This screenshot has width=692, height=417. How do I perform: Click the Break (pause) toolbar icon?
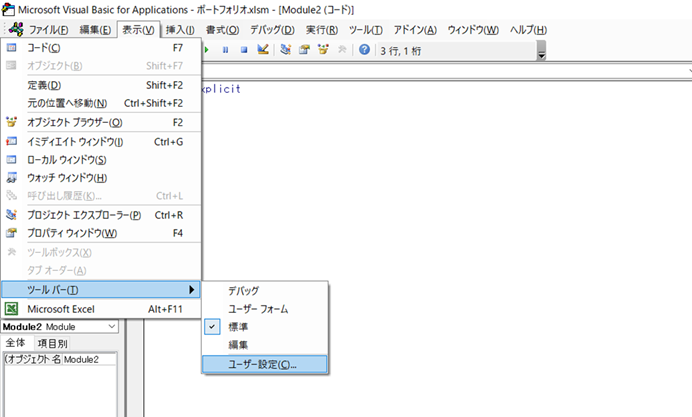226,50
